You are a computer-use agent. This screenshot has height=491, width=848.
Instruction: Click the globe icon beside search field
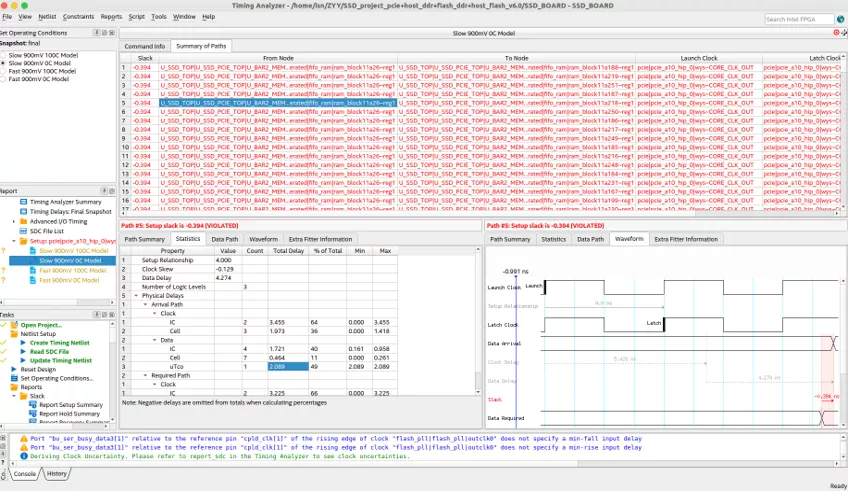pyautogui.click(x=840, y=18)
